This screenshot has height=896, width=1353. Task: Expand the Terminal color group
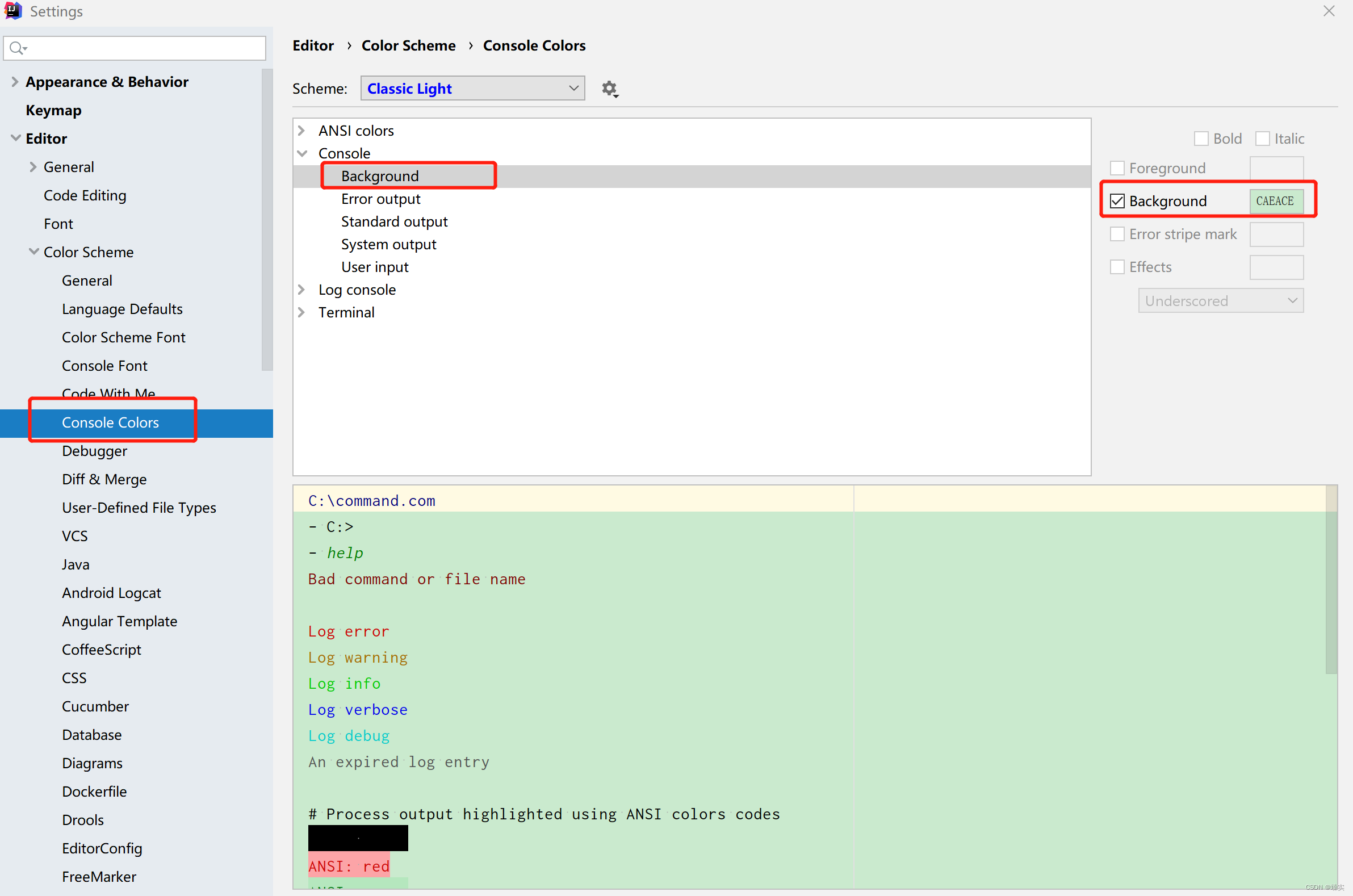pos(301,312)
